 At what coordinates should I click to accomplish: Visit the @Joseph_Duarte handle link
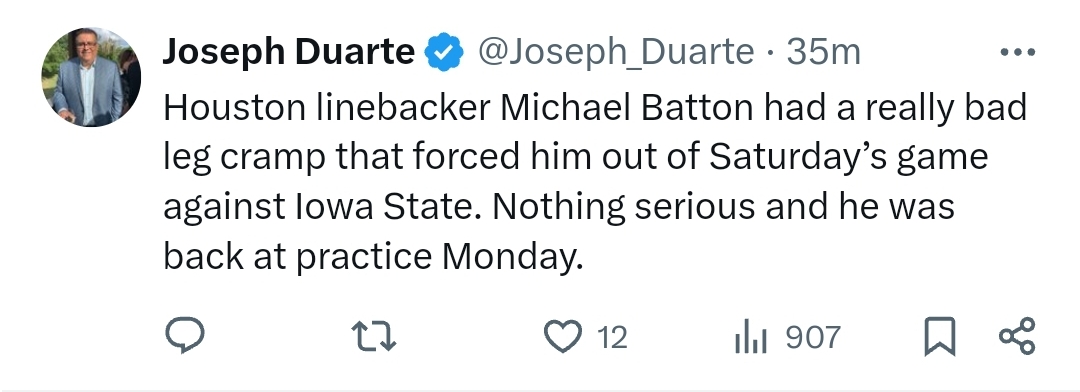coord(616,52)
